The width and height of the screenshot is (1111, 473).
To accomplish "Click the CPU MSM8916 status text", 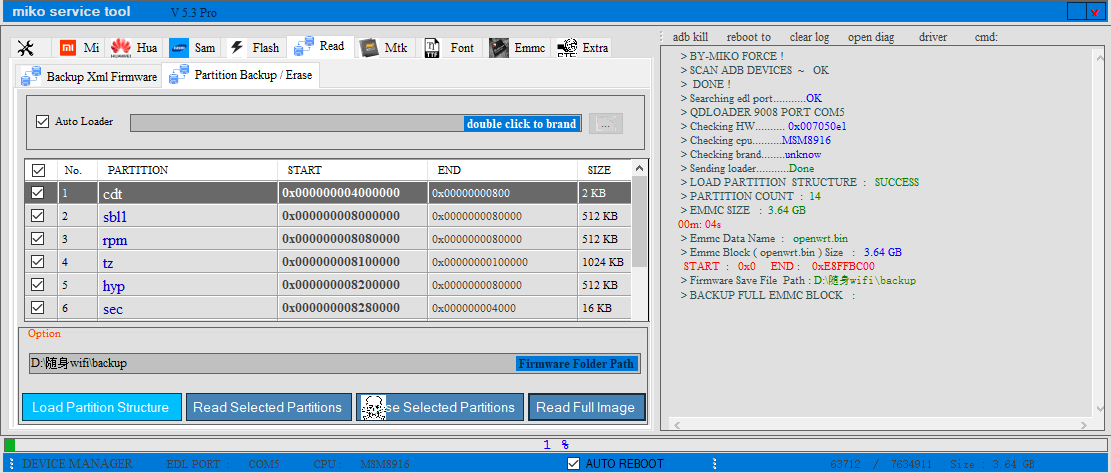I will (361, 465).
